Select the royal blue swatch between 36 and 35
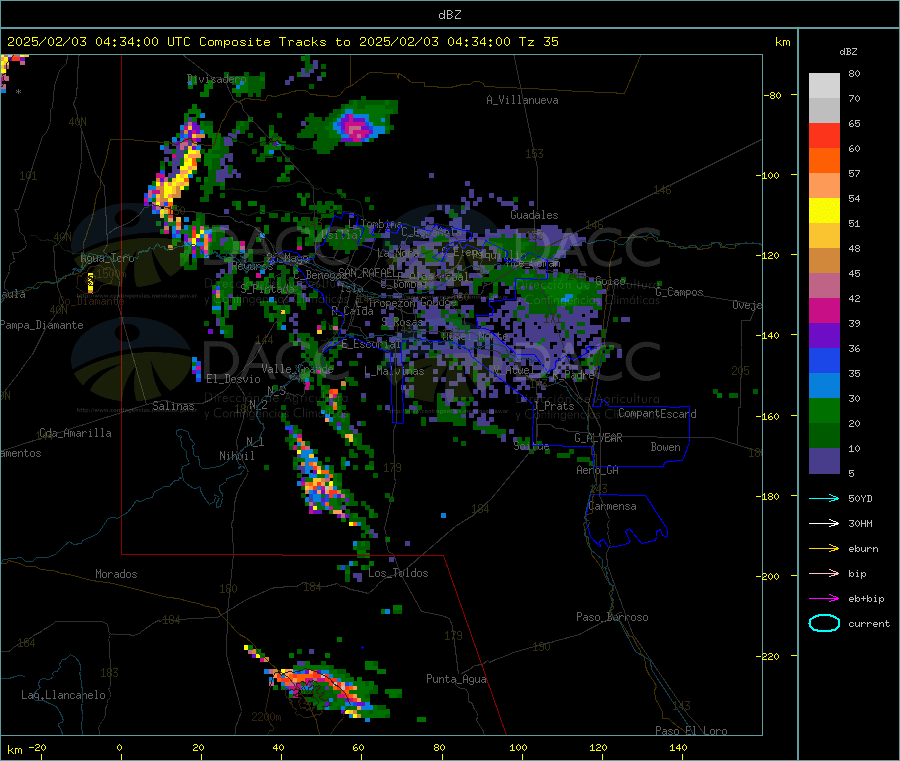Image resolution: width=900 pixels, height=761 pixels. [824, 360]
